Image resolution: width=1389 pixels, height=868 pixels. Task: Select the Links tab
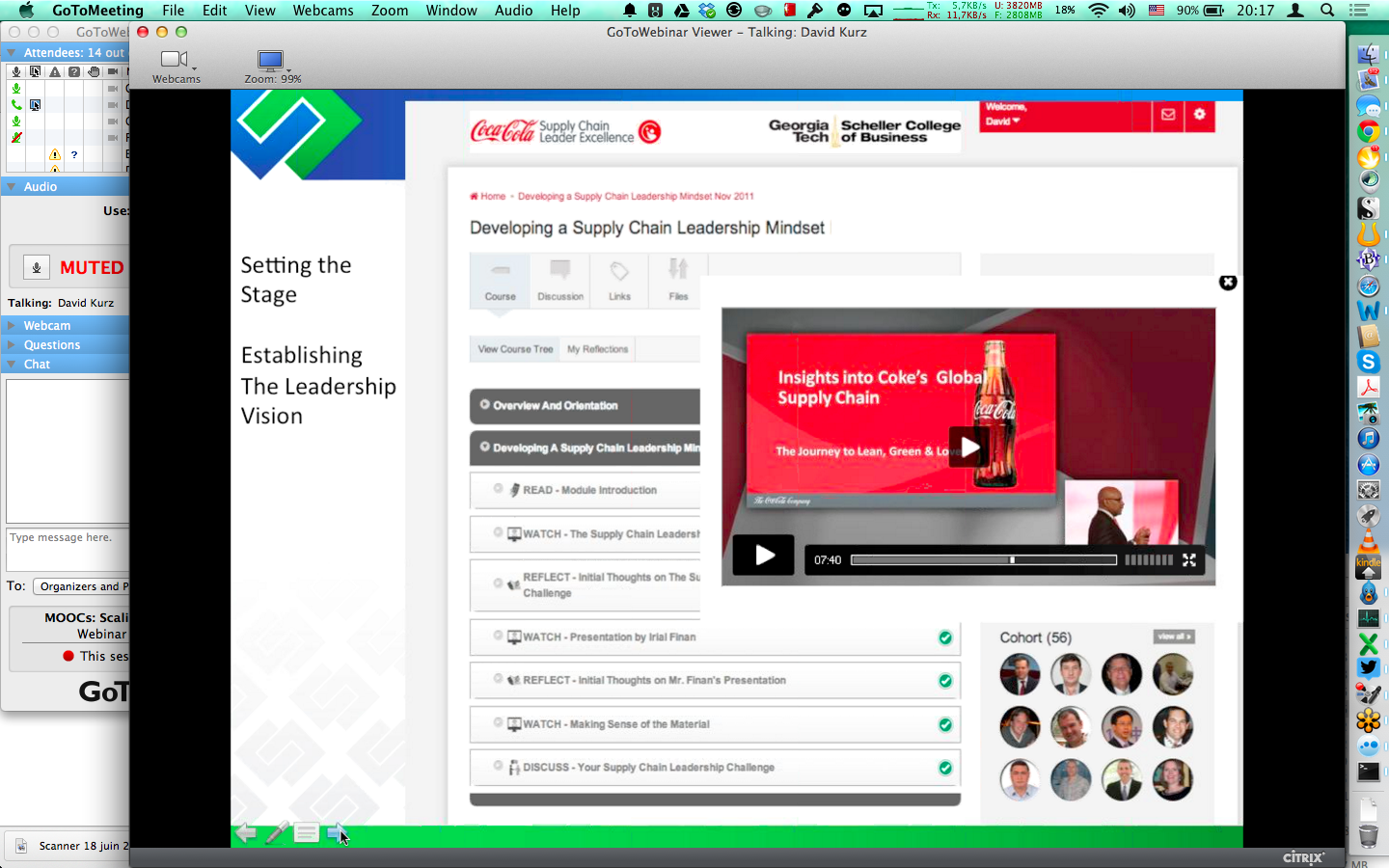619,281
